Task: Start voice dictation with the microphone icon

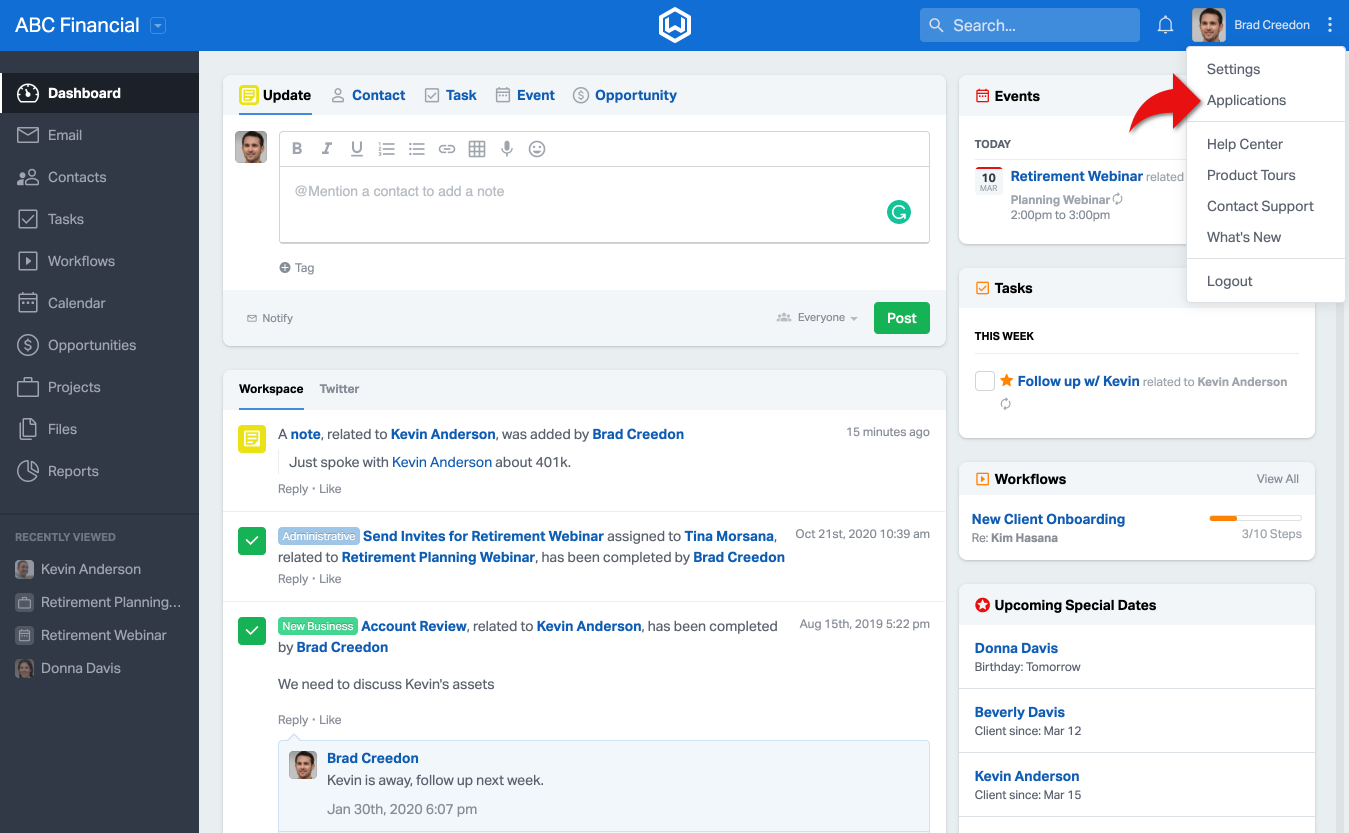Action: pyautogui.click(x=507, y=148)
